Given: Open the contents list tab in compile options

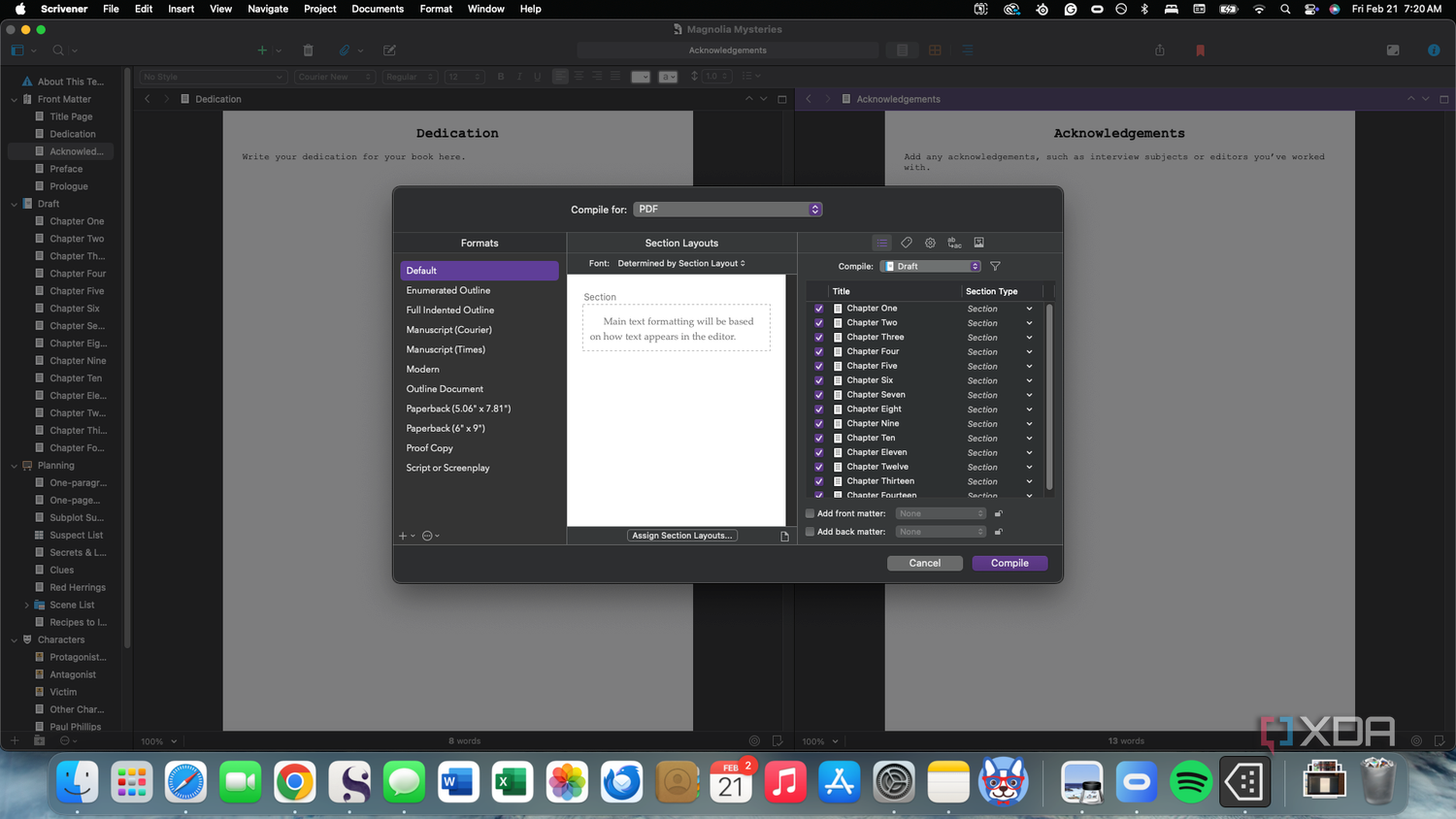Looking at the screenshot, I should (x=881, y=243).
